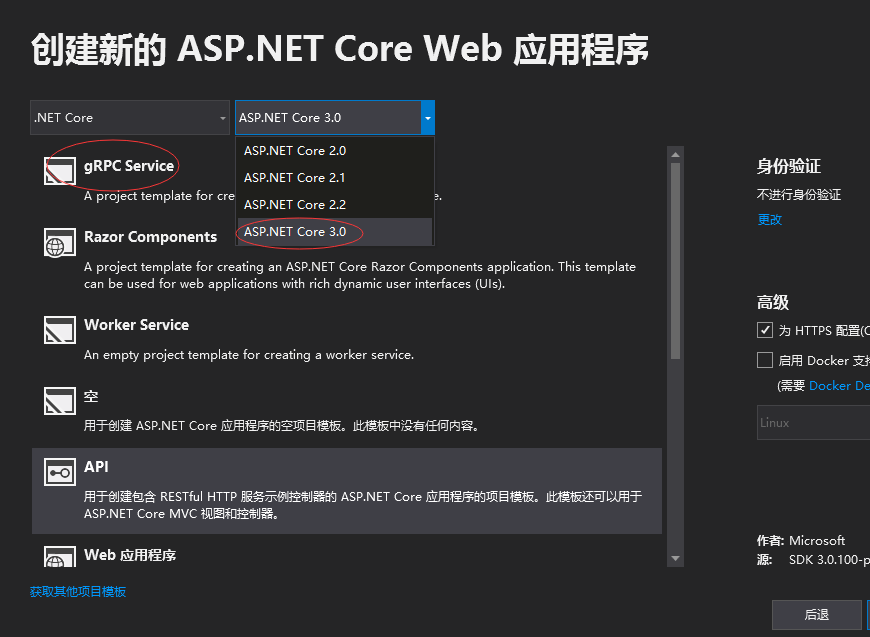Screen dimensions: 870x637
Task: Collapse the ASP.NET Core 3.0 version dropdown
Action: point(428,118)
